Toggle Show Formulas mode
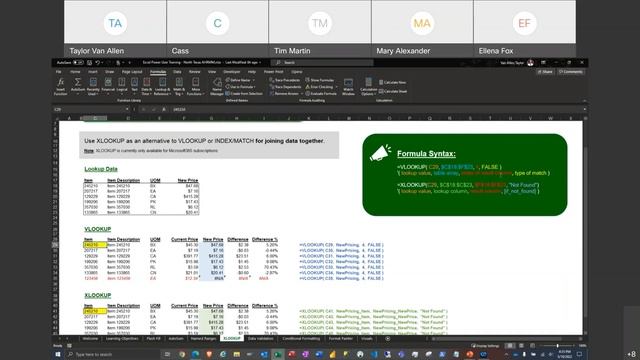640x360 pixels. click(320, 80)
